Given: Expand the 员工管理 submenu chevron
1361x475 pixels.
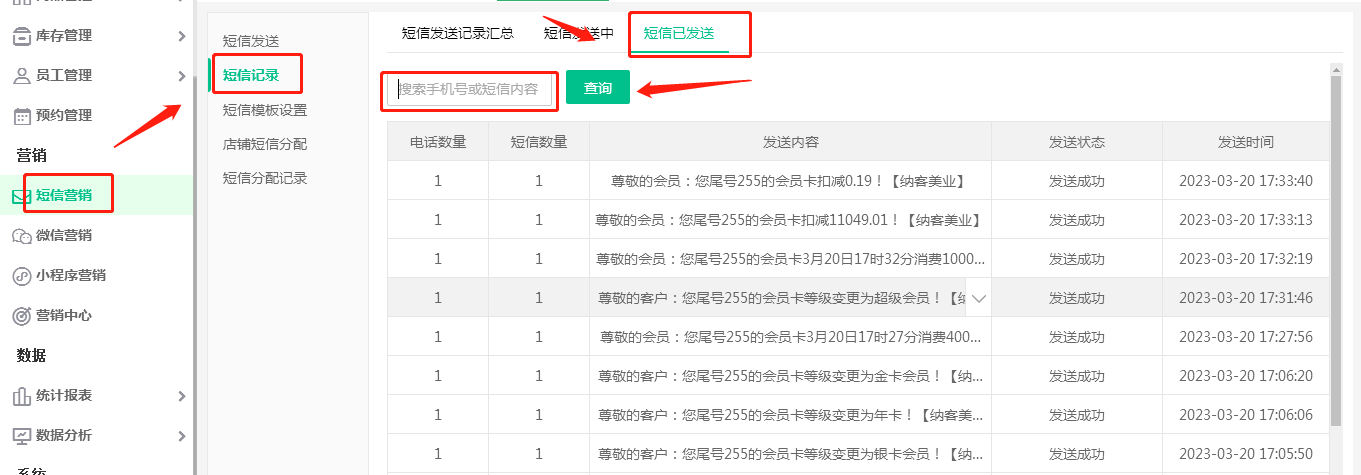Looking at the screenshot, I should coord(181,76).
